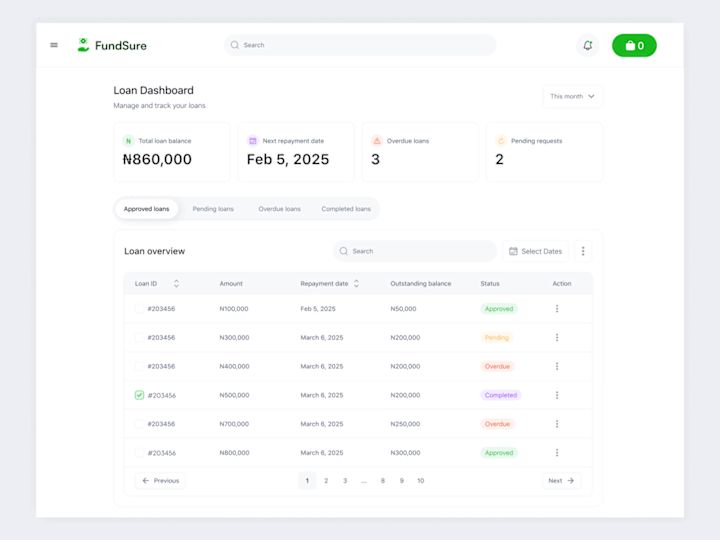Click the Loan overview search field

tap(415, 251)
